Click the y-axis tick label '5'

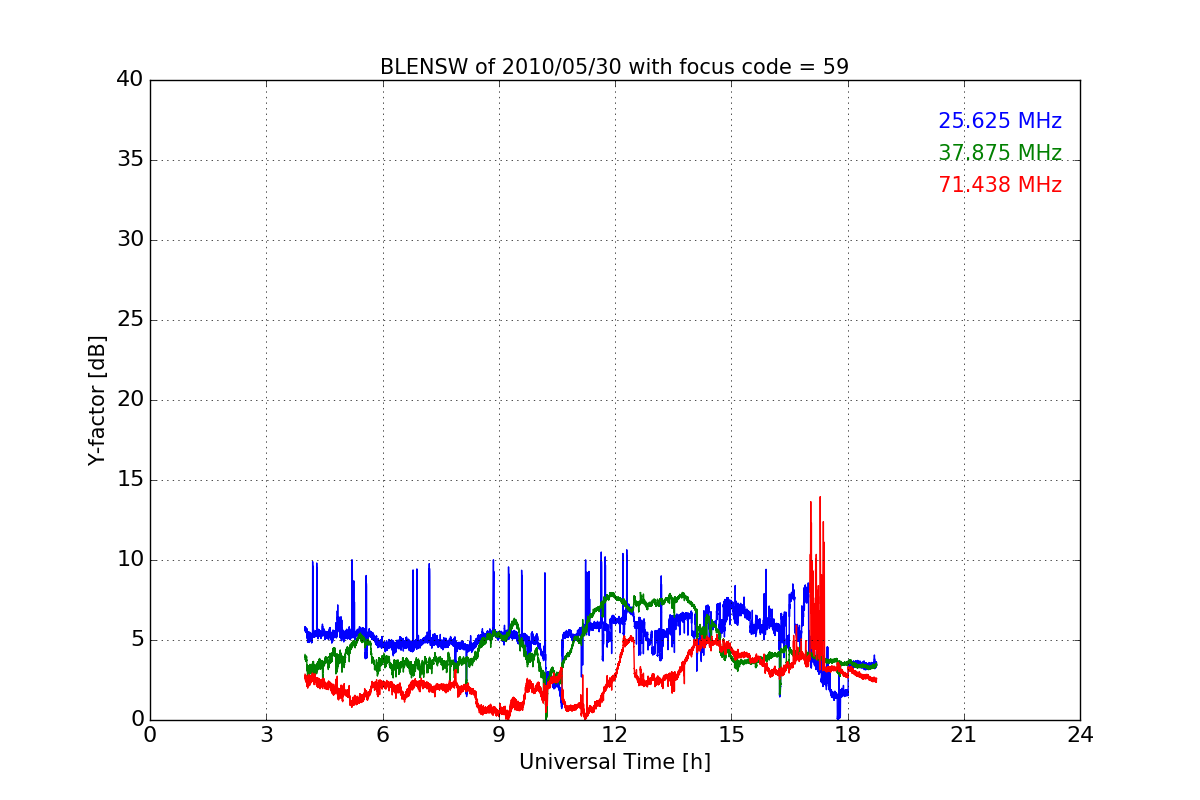tap(137, 640)
